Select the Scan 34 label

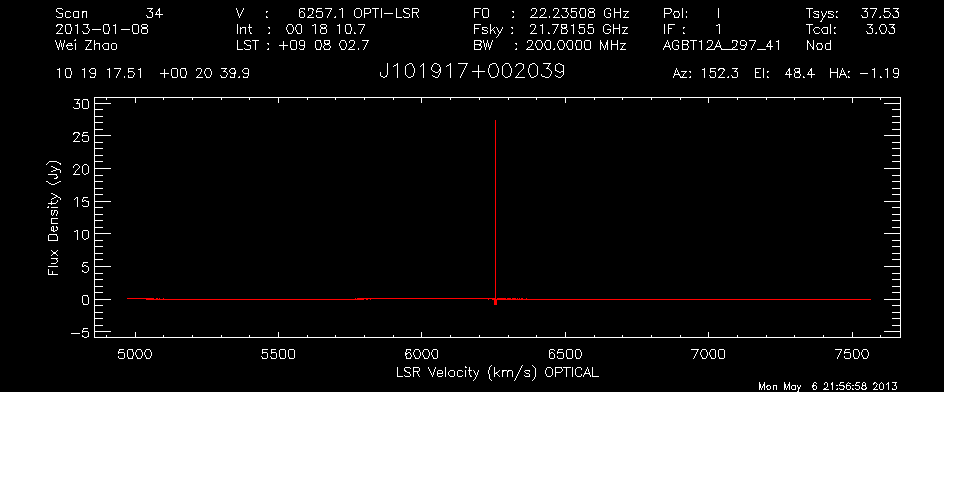(109, 13)
